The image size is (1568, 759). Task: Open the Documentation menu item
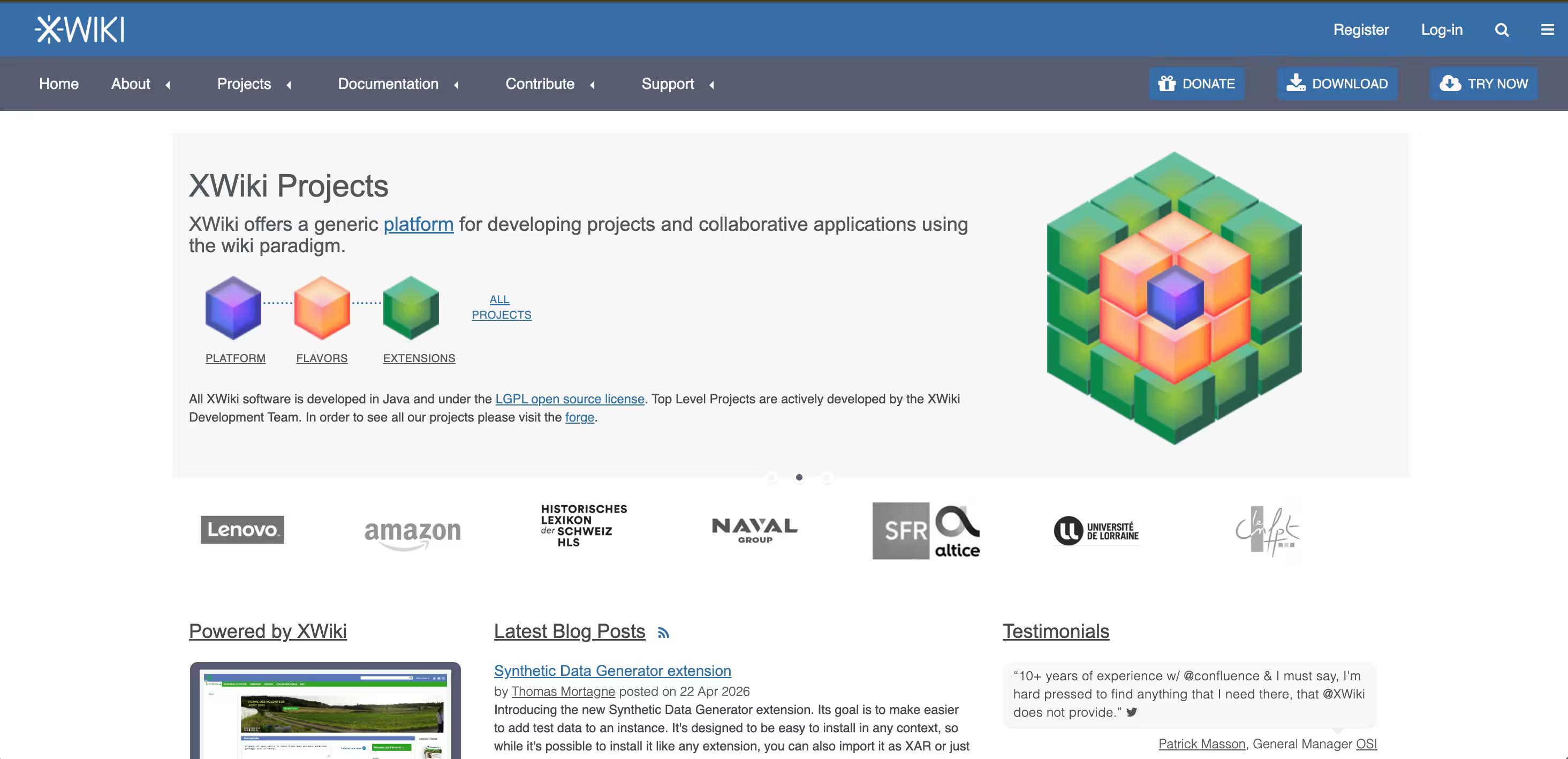pos(388,84)
